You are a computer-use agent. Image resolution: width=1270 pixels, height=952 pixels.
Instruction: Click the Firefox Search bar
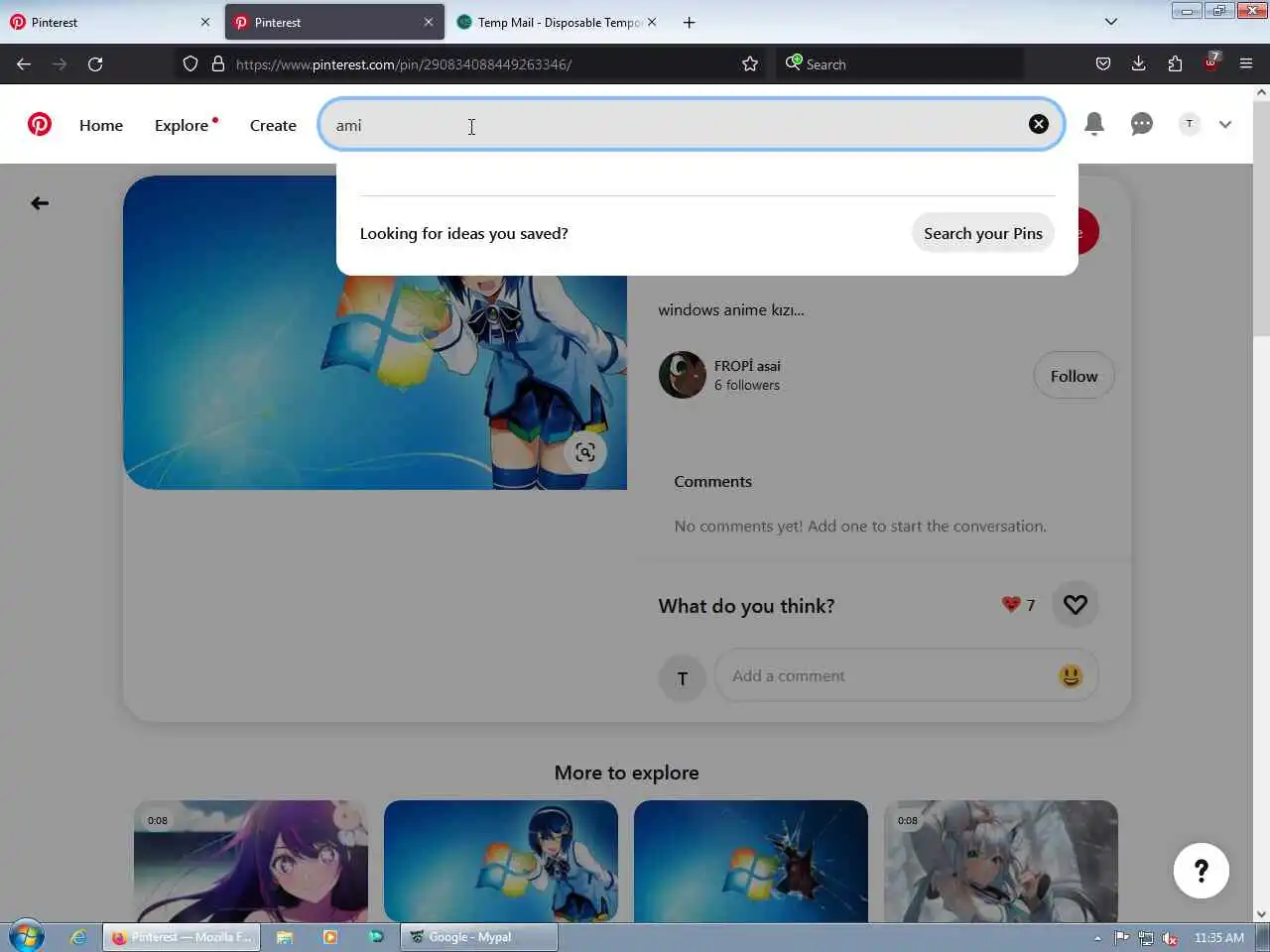coord(901,63)
